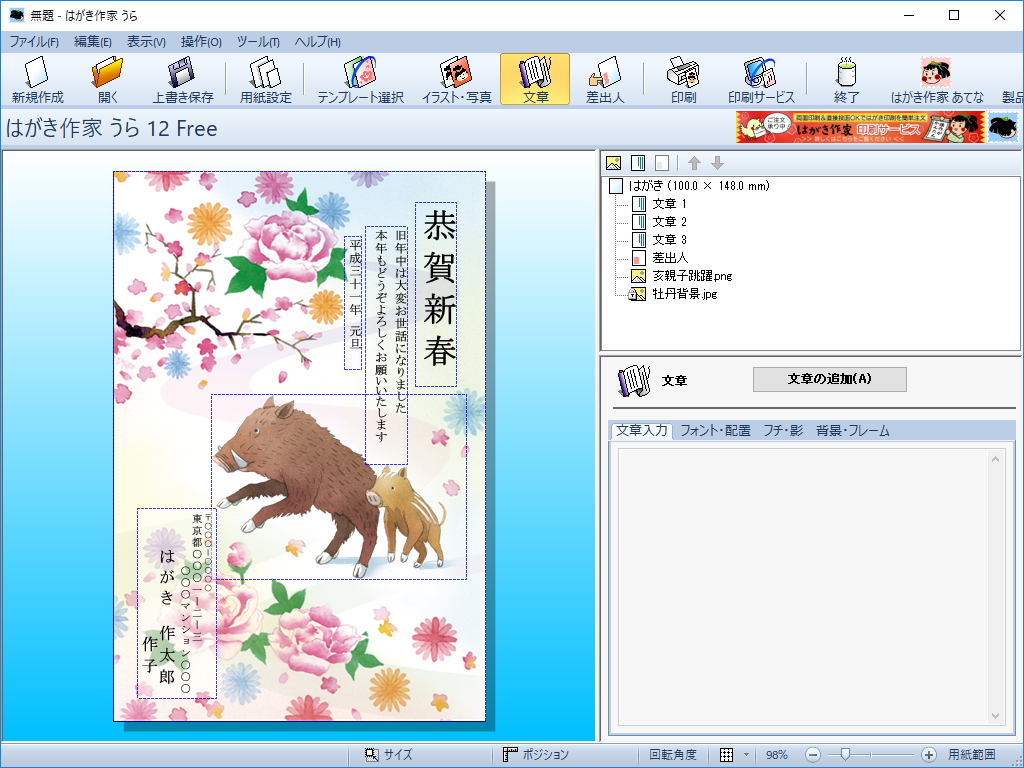Click the 印刷 icon to print
This screenshot has height=768, width=1024.
pyautogui.click(x=682, y=78)
